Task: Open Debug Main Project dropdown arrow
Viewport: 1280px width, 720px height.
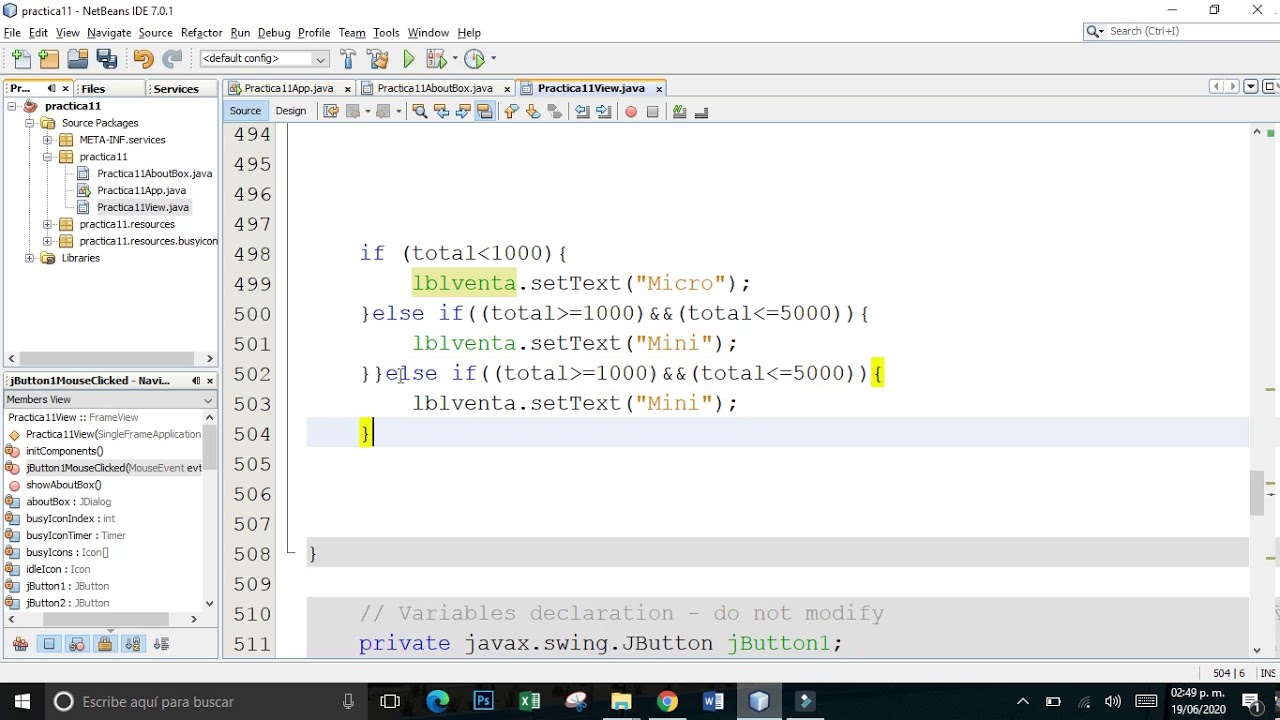Action: point(455,59)
